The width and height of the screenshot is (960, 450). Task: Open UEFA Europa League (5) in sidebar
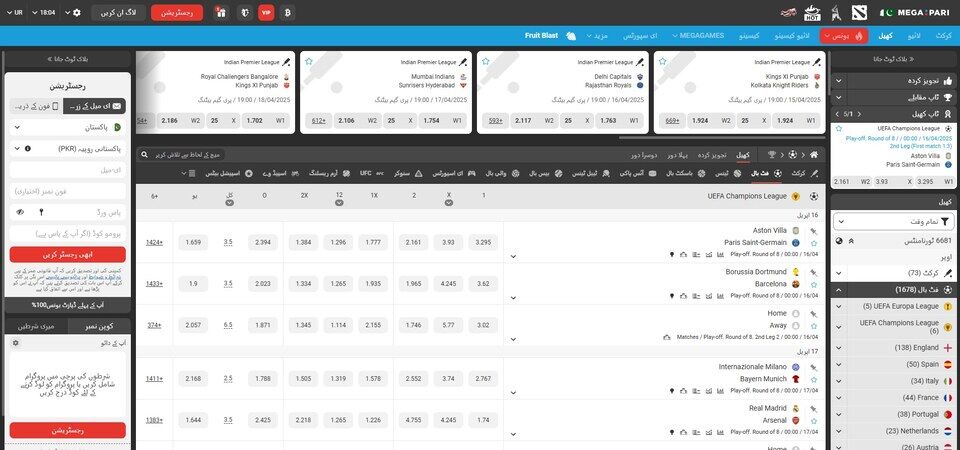coord(893,306)
